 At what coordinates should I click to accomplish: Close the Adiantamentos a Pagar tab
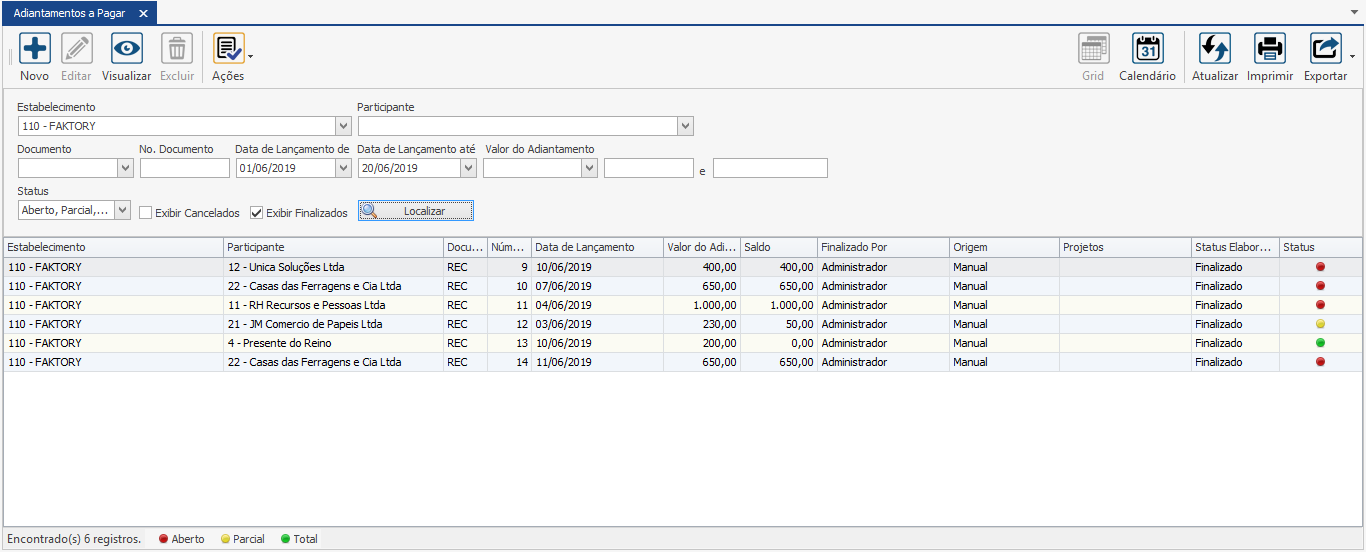143,13
